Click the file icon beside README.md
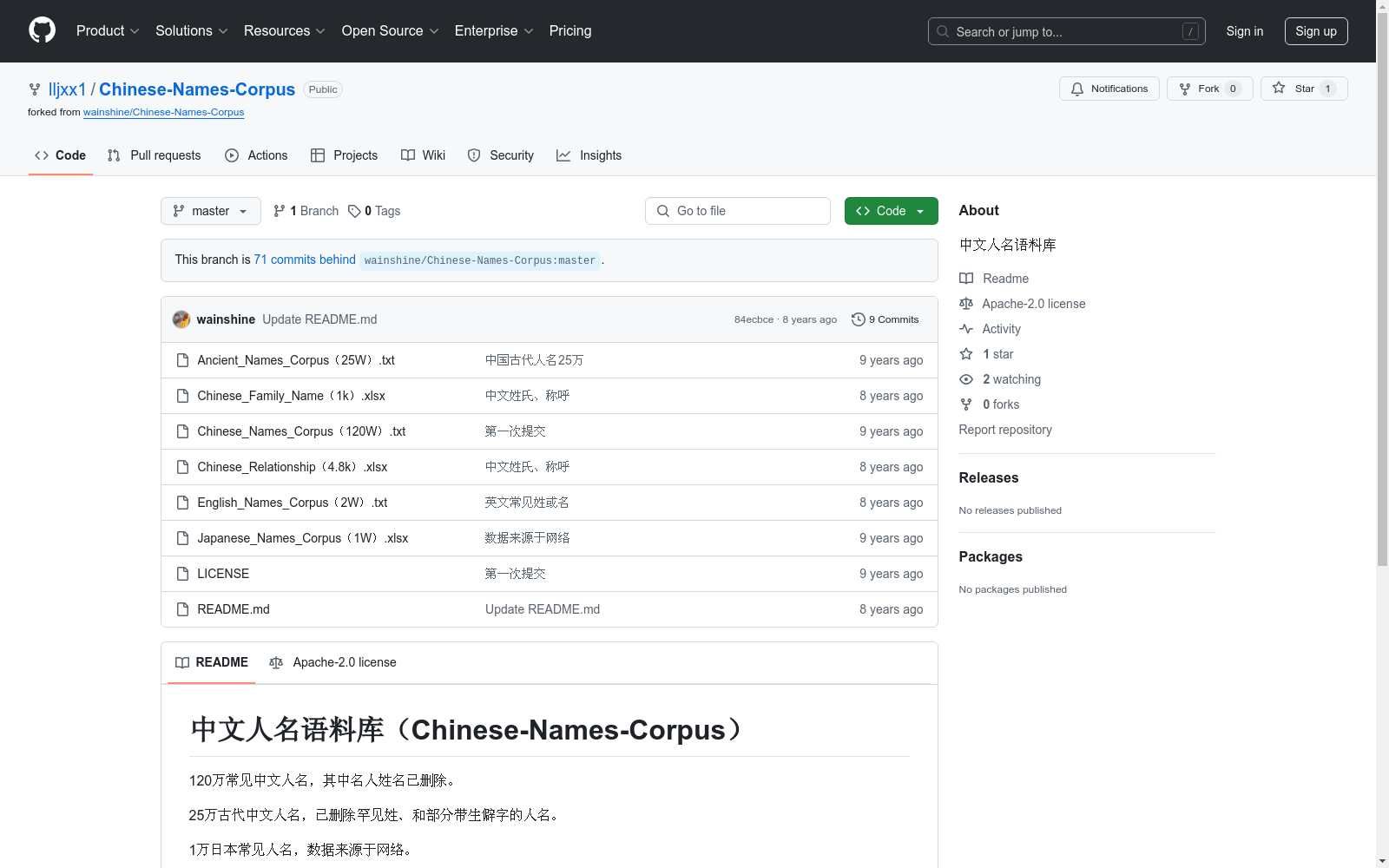 coord(182,609)
